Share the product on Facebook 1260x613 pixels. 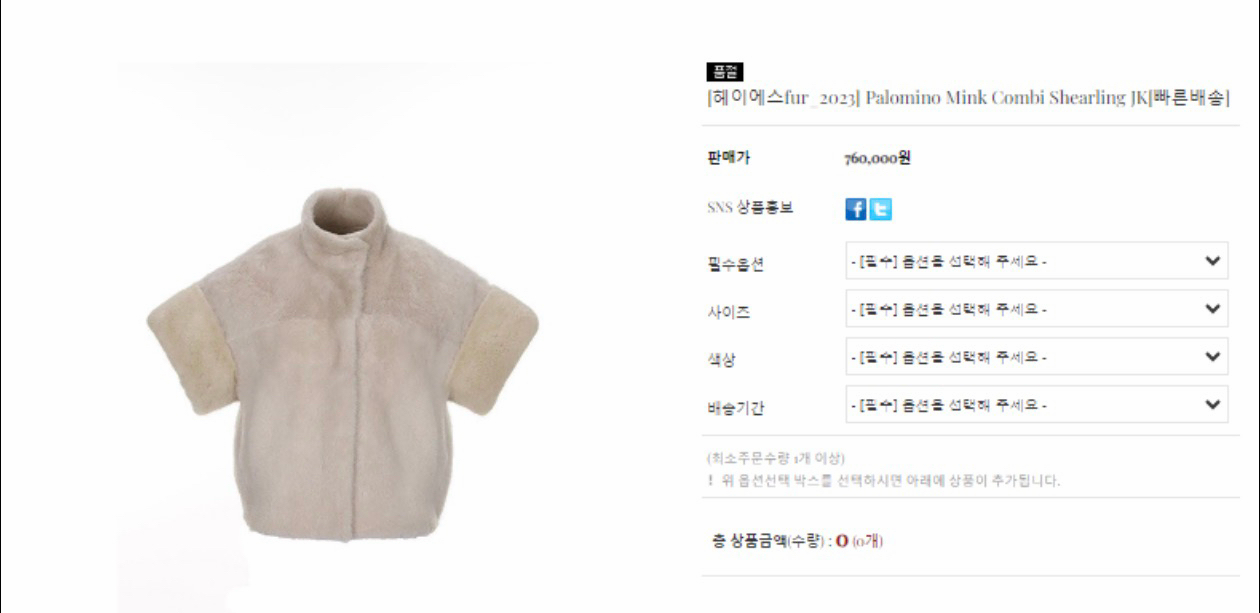856,209
